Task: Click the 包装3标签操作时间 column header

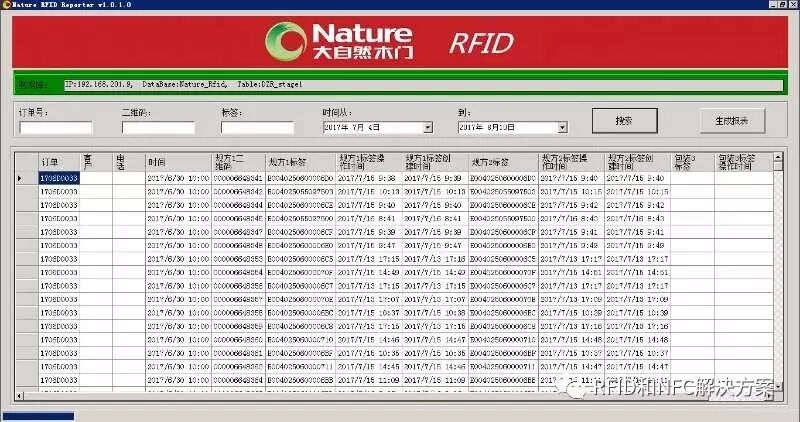Action: 744,162
